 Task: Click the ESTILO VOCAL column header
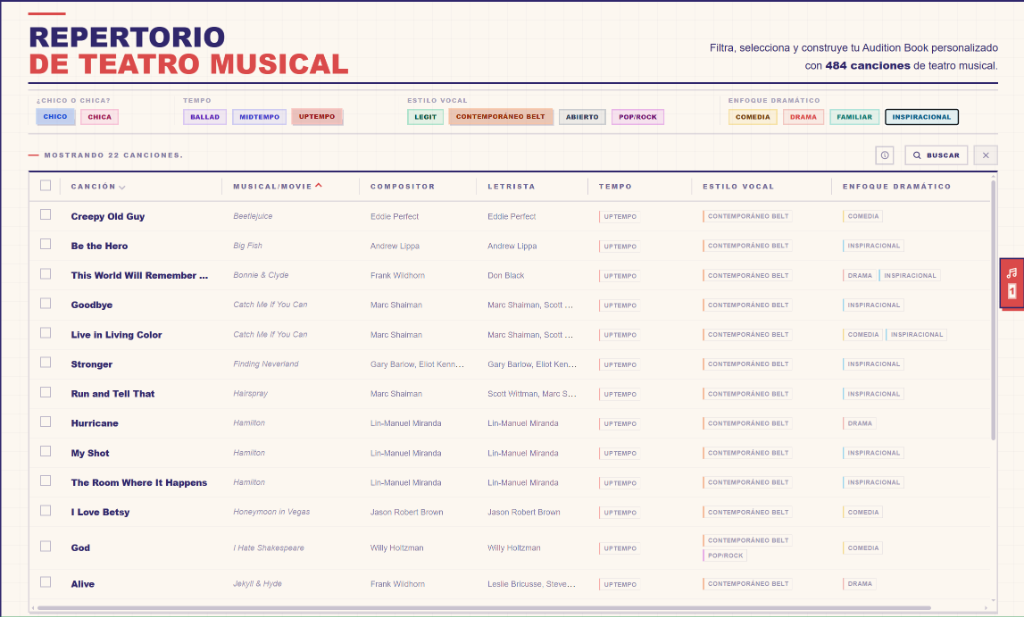tap(738, 187)
